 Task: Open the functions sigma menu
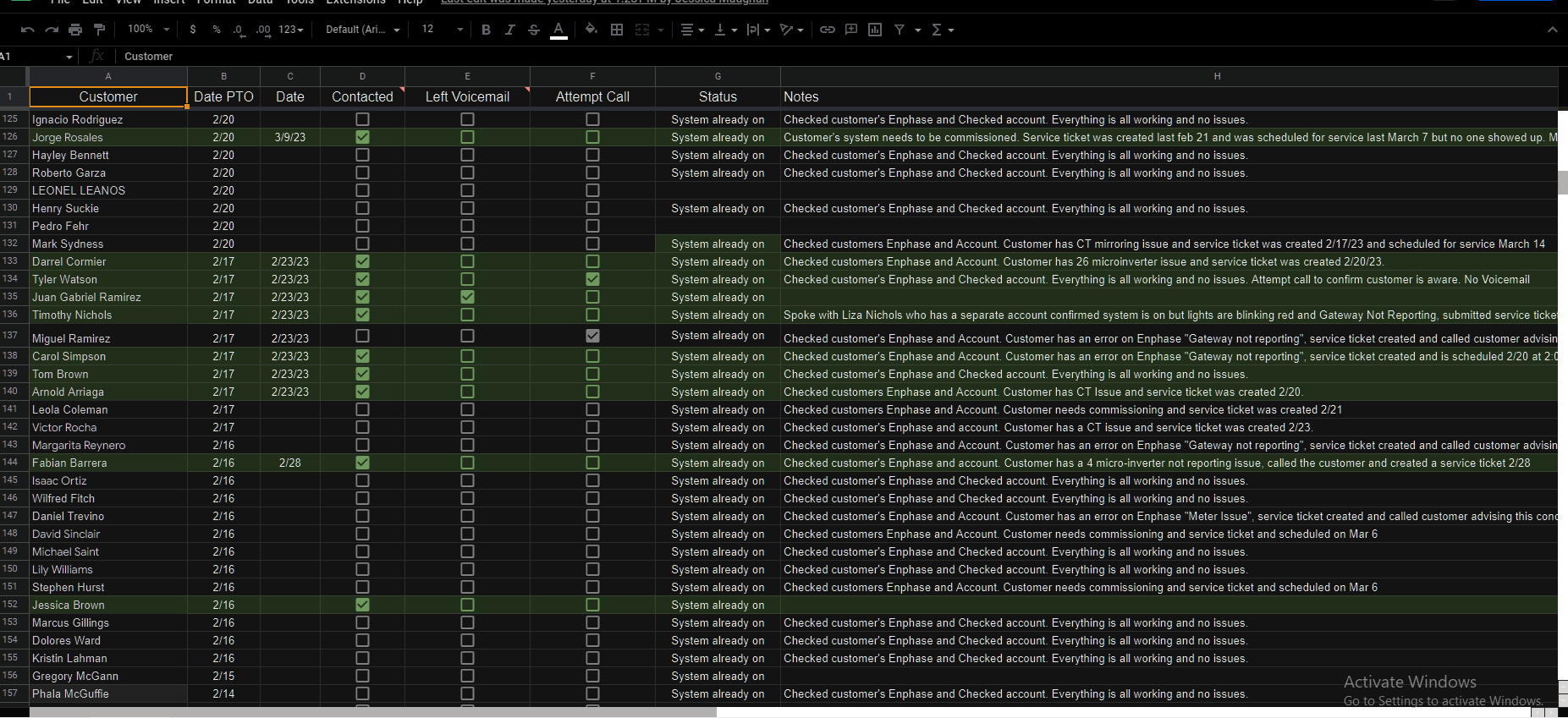(x=942, y=30)
